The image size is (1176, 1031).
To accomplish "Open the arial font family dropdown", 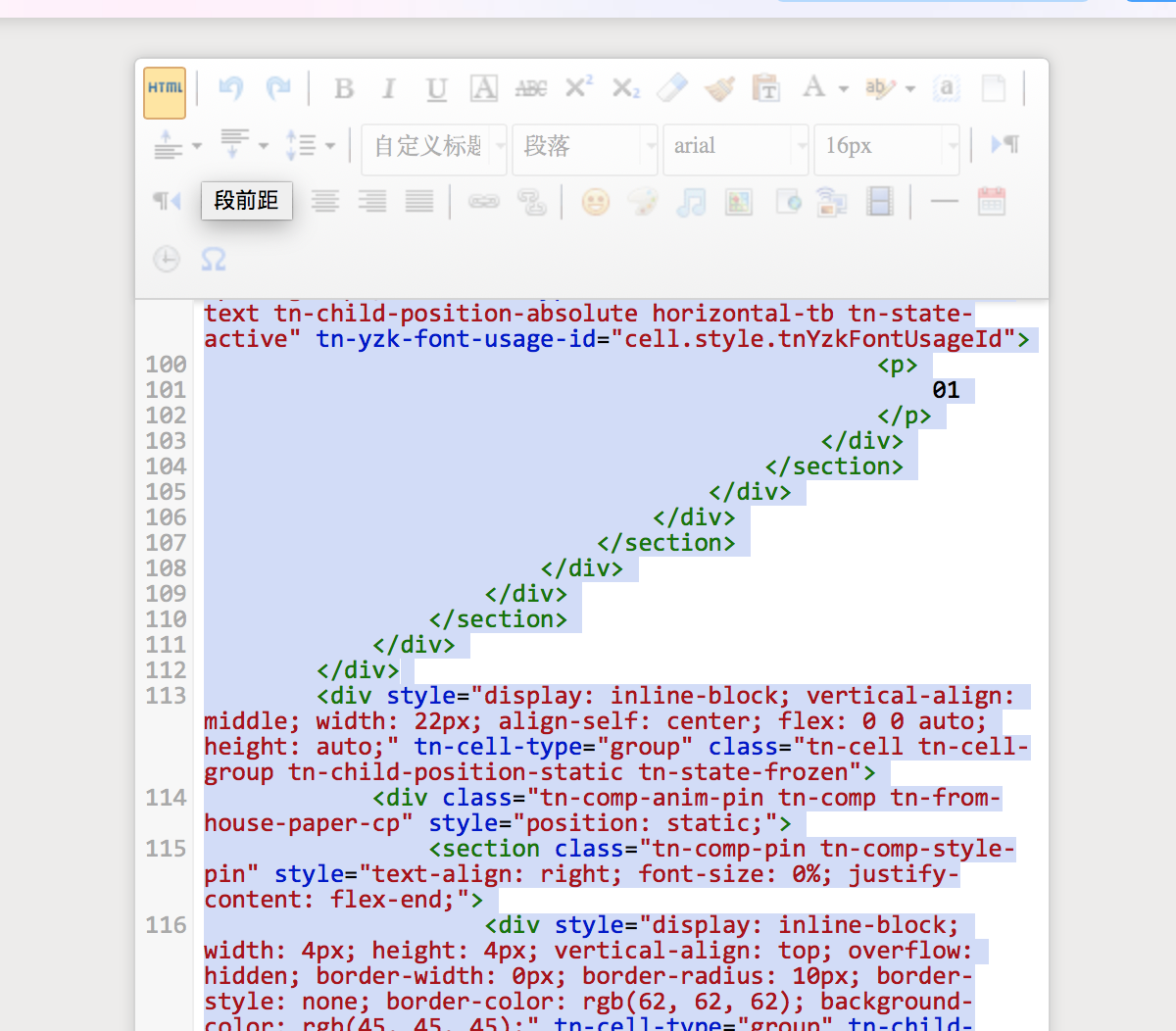I will pyautogui.click(x=737, y=147).
